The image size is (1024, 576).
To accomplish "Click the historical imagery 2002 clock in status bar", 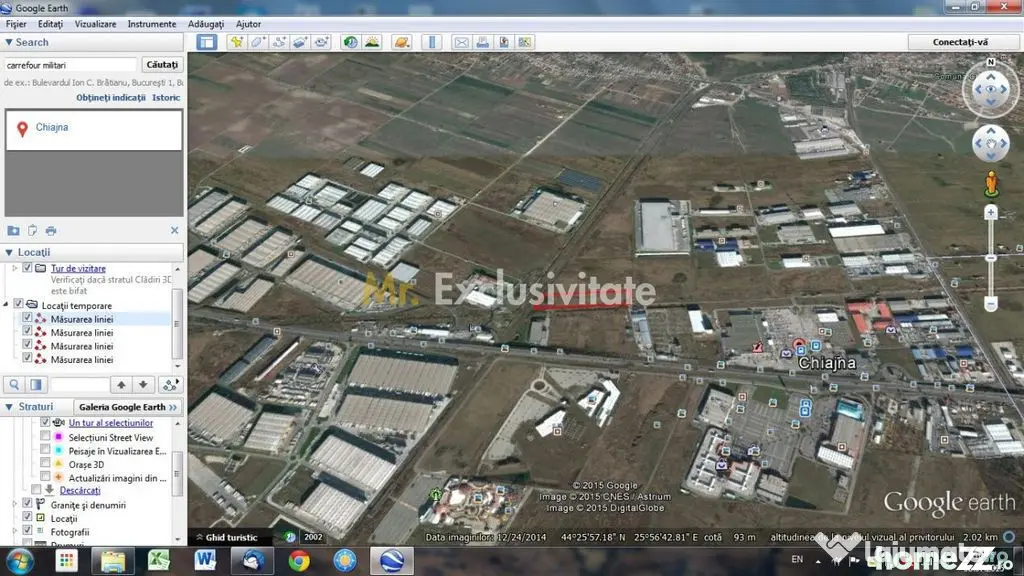I will [x=291, y=537].
